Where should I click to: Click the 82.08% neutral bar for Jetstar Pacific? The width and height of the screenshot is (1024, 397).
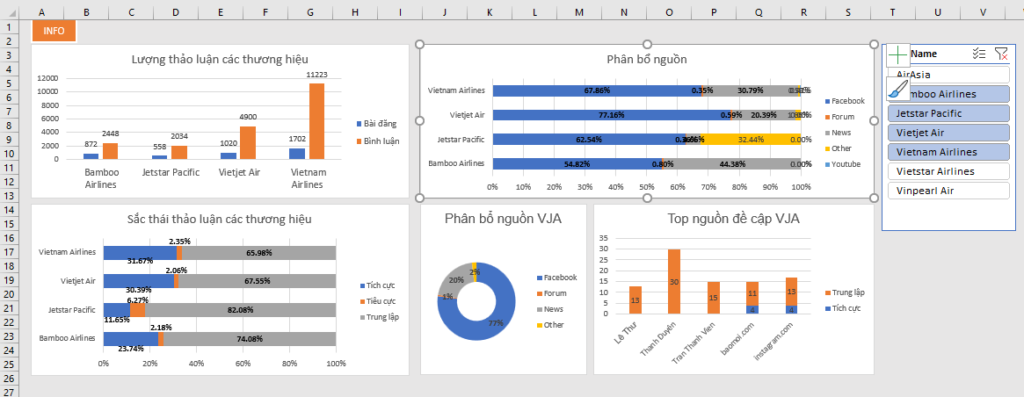tap(240, 310)
